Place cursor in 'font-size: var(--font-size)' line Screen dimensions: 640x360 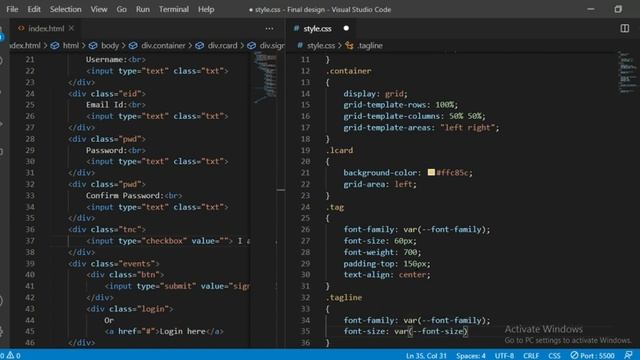pyautogui.click(x=406, y=331)
